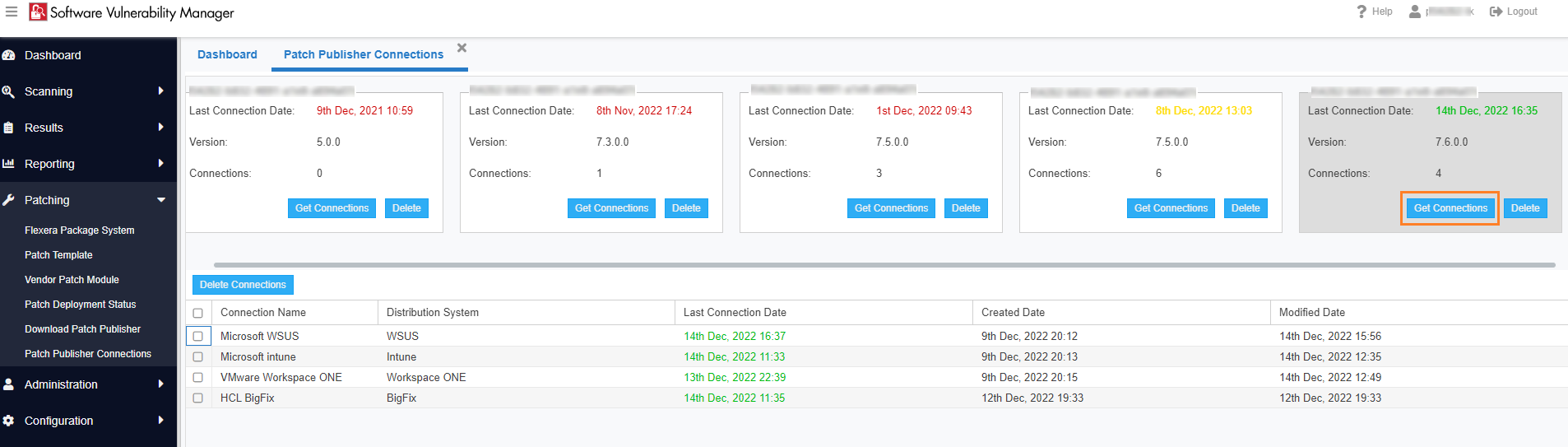
Task: Click the Dashboard gauge icon in sidebar
Action: click(x=9, y=55)
